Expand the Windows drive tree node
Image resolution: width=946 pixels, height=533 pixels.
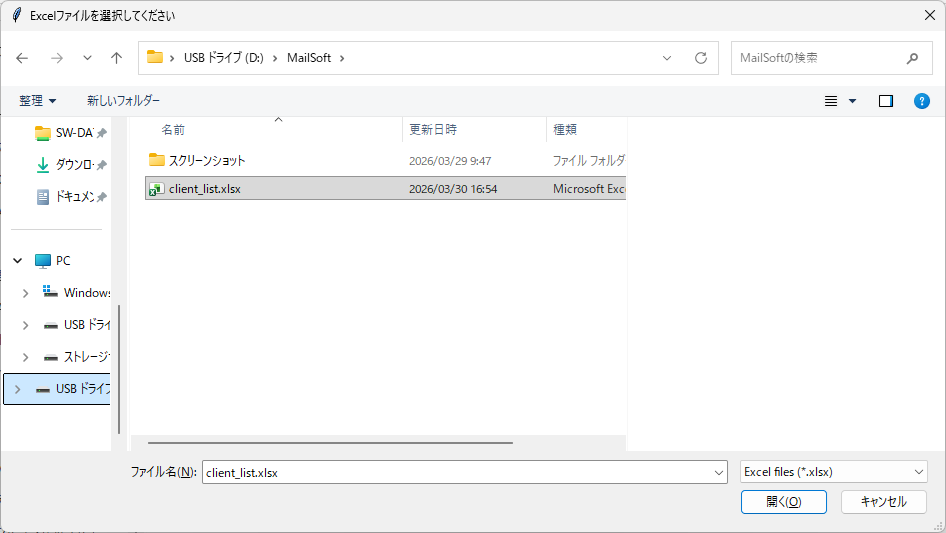pyautogui.click(x=26, y=293)
